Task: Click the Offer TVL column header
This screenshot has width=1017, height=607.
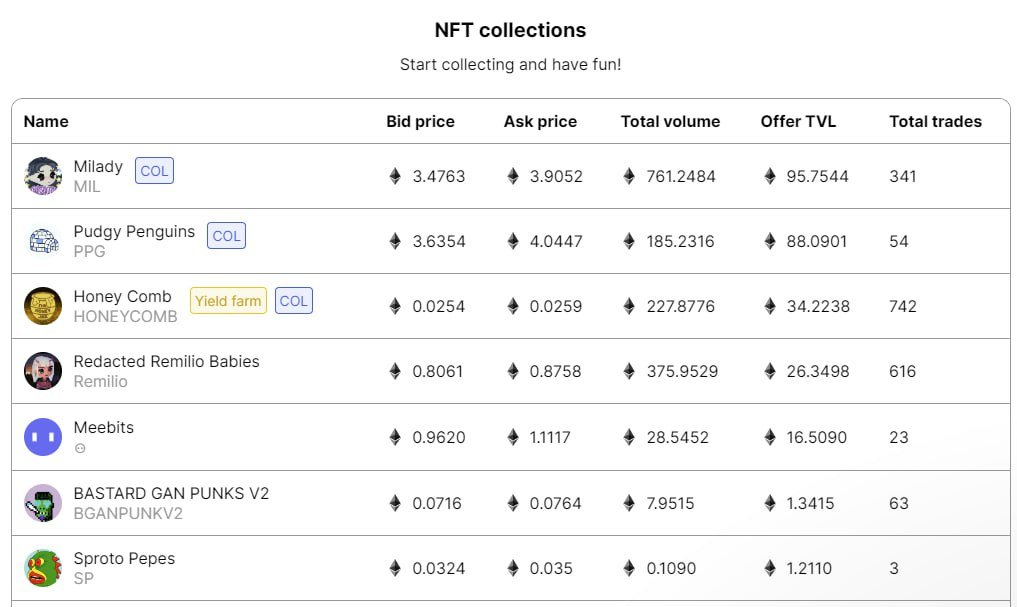Action: click(798, 121)
